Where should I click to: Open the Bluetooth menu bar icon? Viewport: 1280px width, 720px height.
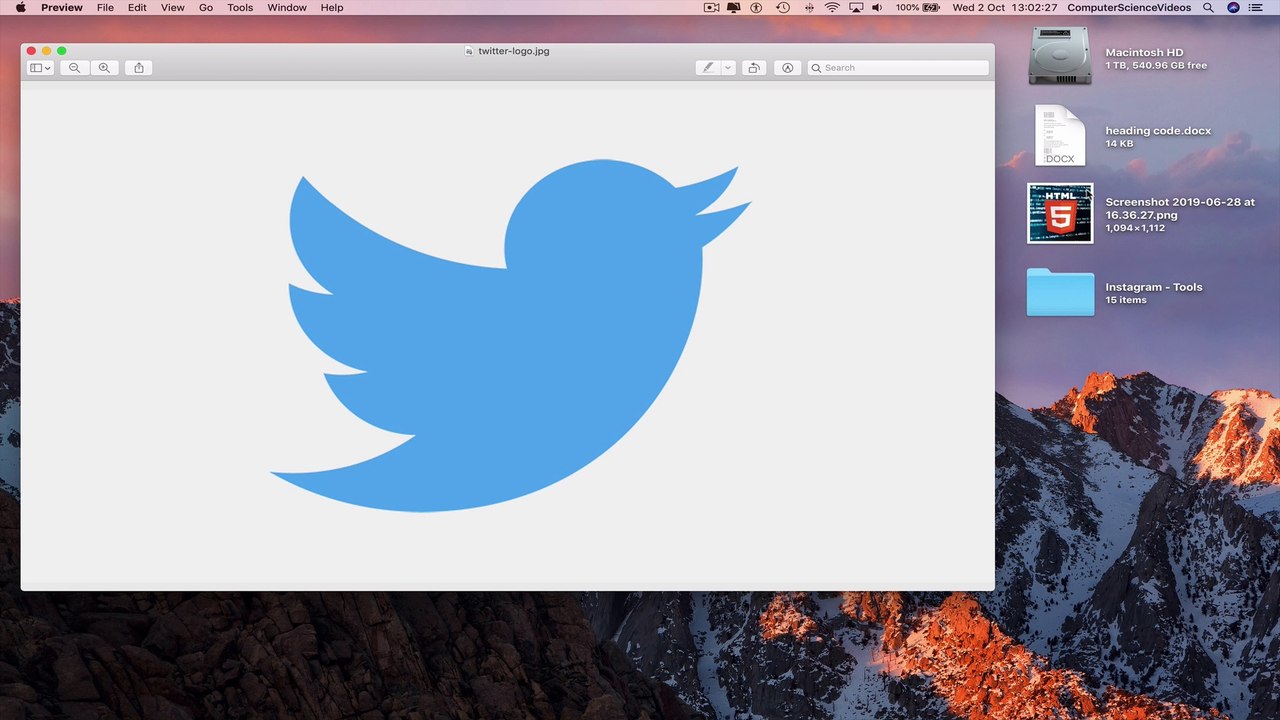pyautogui.click(x=809, y=7)
